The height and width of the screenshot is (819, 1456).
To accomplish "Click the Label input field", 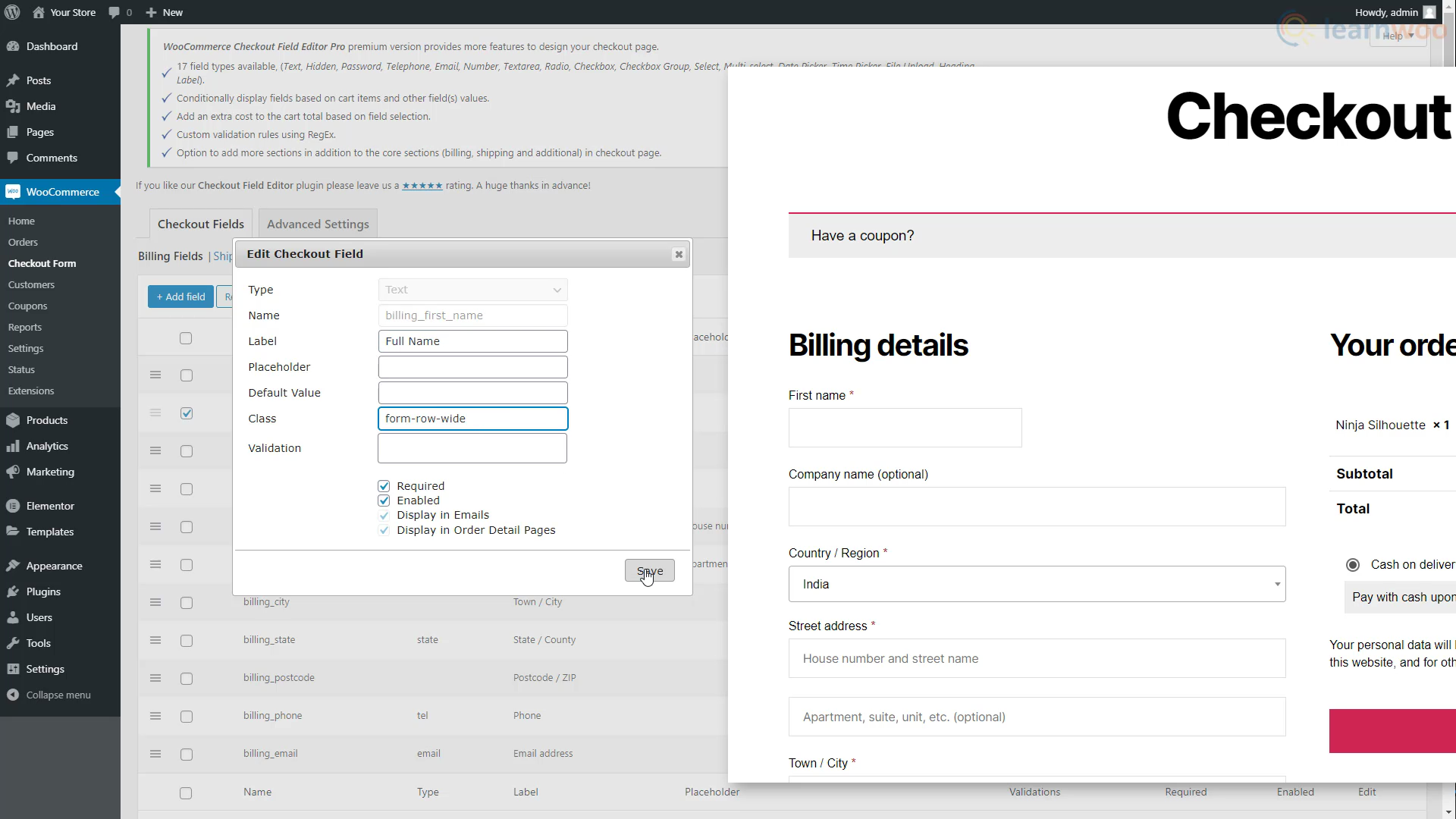I will point(473,340).
